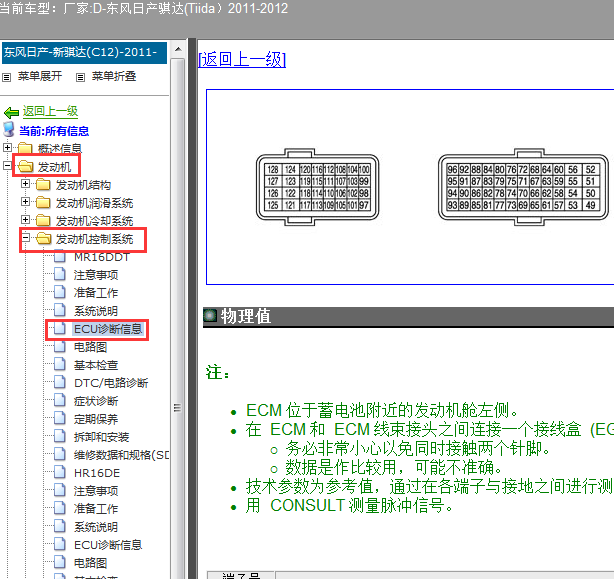Image resolution: width=614 pixels, height=579 pixels.
Task: Click 菜单折叠 to collapse menus
Action: 114,76
